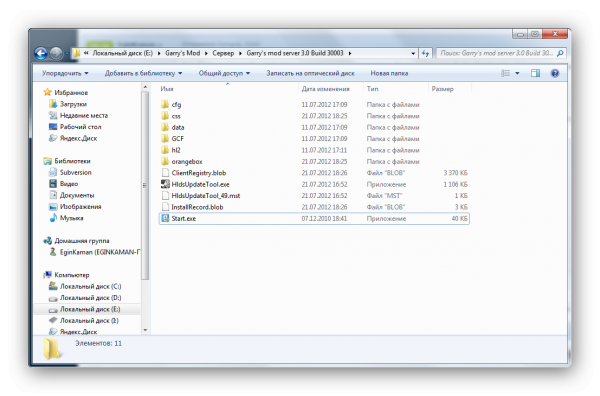Click the navigation pane scrollbar up arrow
Image resolution: width=600 pixels, height=396 pixels.
(145, 87)
